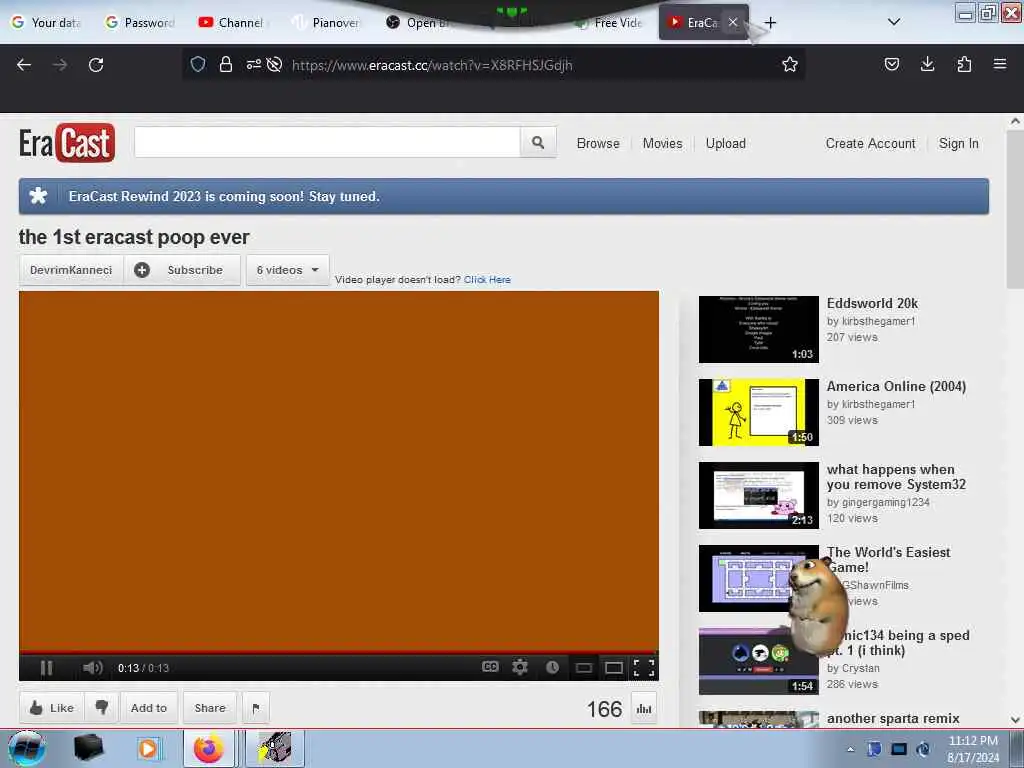Click the EraCast search field

[327, 142]
